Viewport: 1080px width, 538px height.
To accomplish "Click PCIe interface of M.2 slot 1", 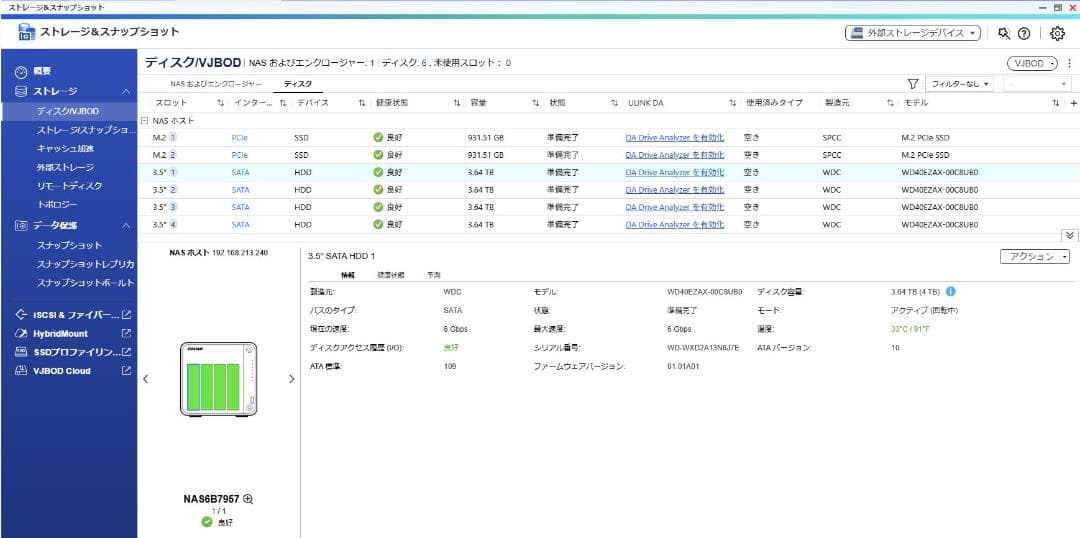I will 240,137.
